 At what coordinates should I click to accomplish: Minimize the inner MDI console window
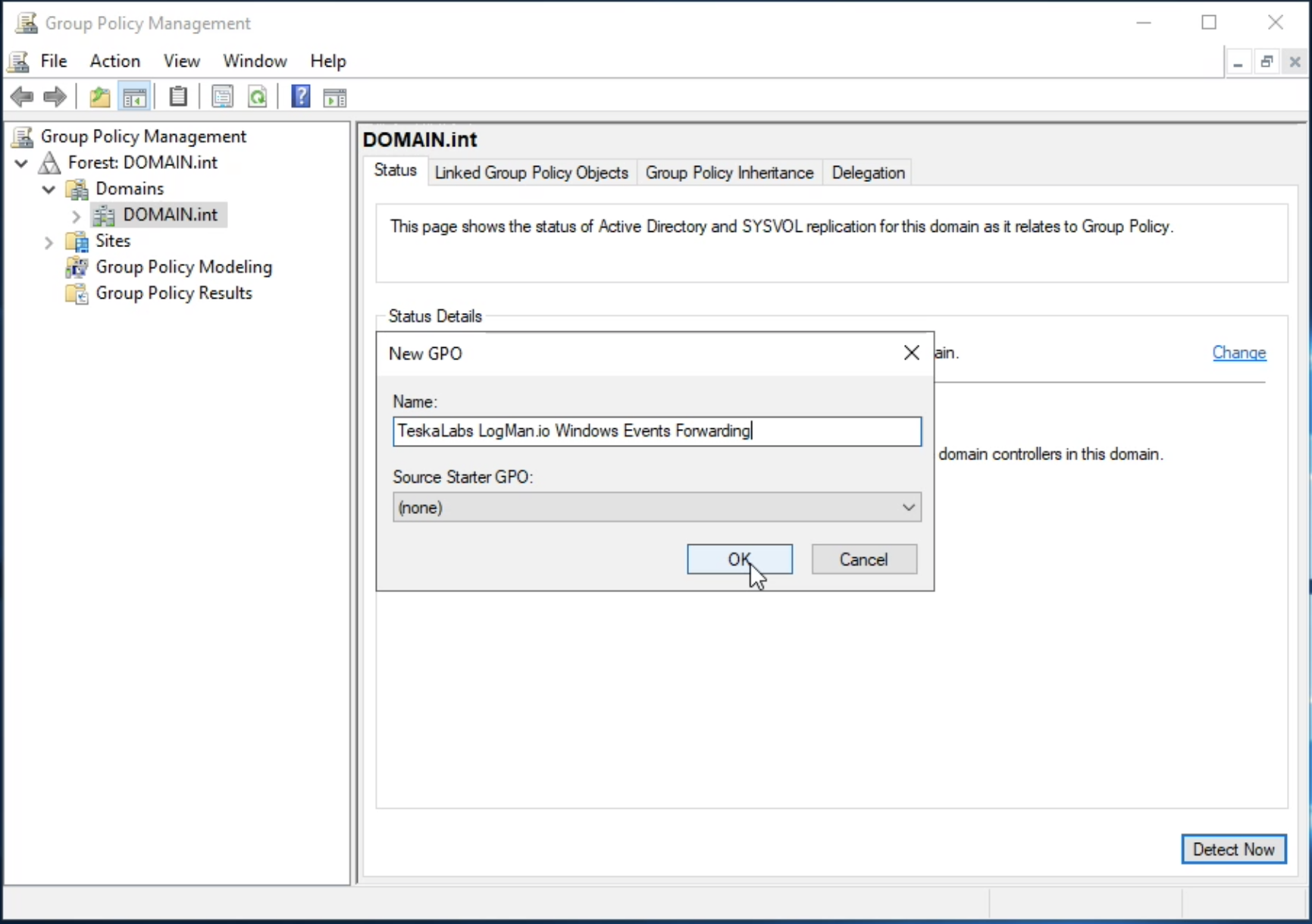pyautogui.click(x=1238, y=62)
